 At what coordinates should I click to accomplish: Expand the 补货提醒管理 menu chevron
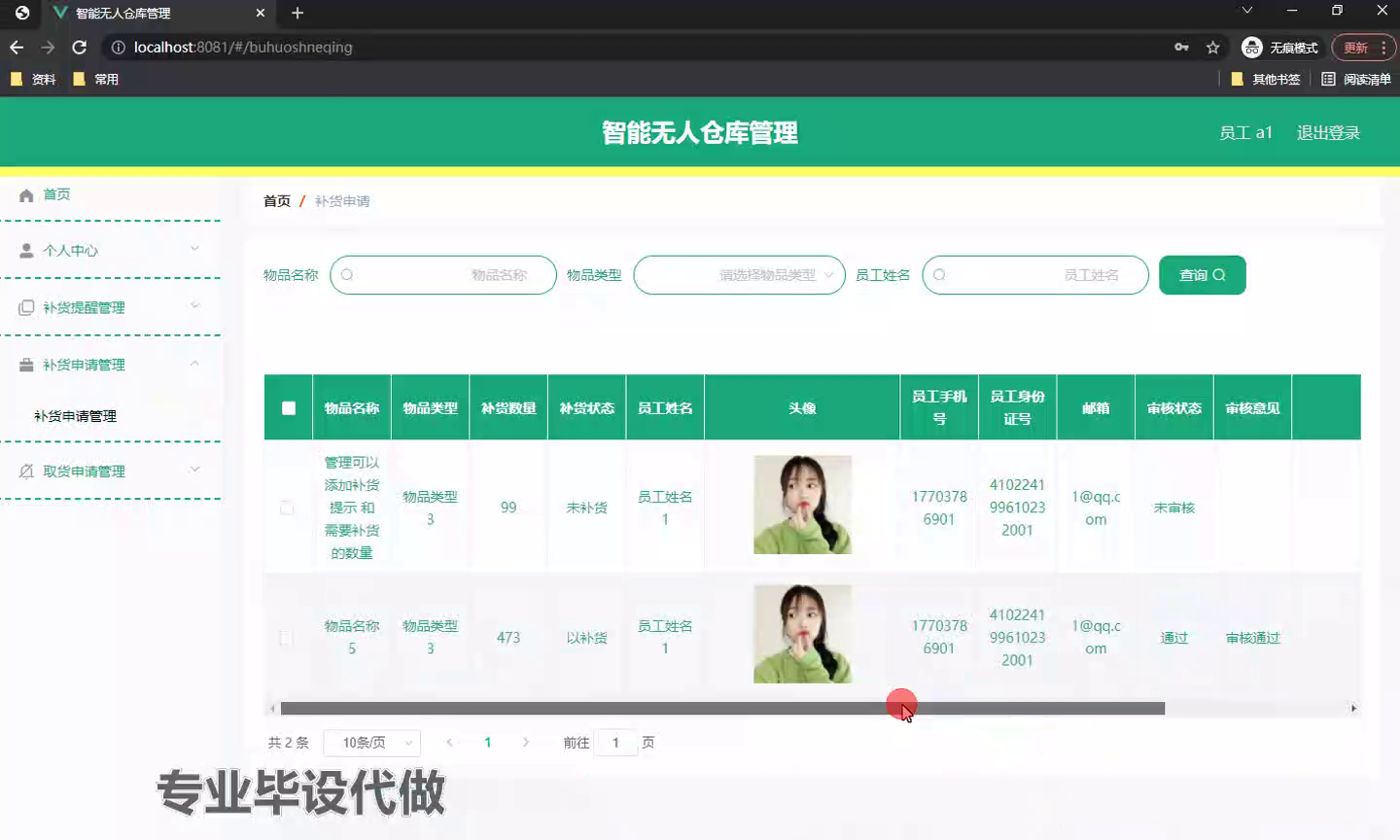click(194, 306)
